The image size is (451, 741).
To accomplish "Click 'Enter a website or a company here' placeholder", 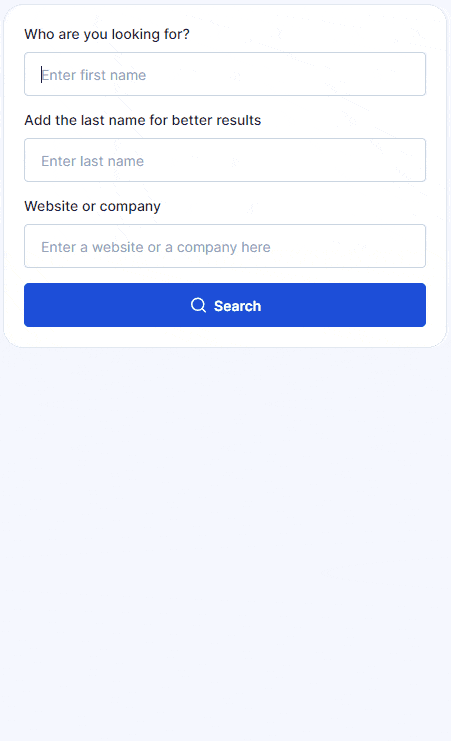I will (x=156, y=247).
